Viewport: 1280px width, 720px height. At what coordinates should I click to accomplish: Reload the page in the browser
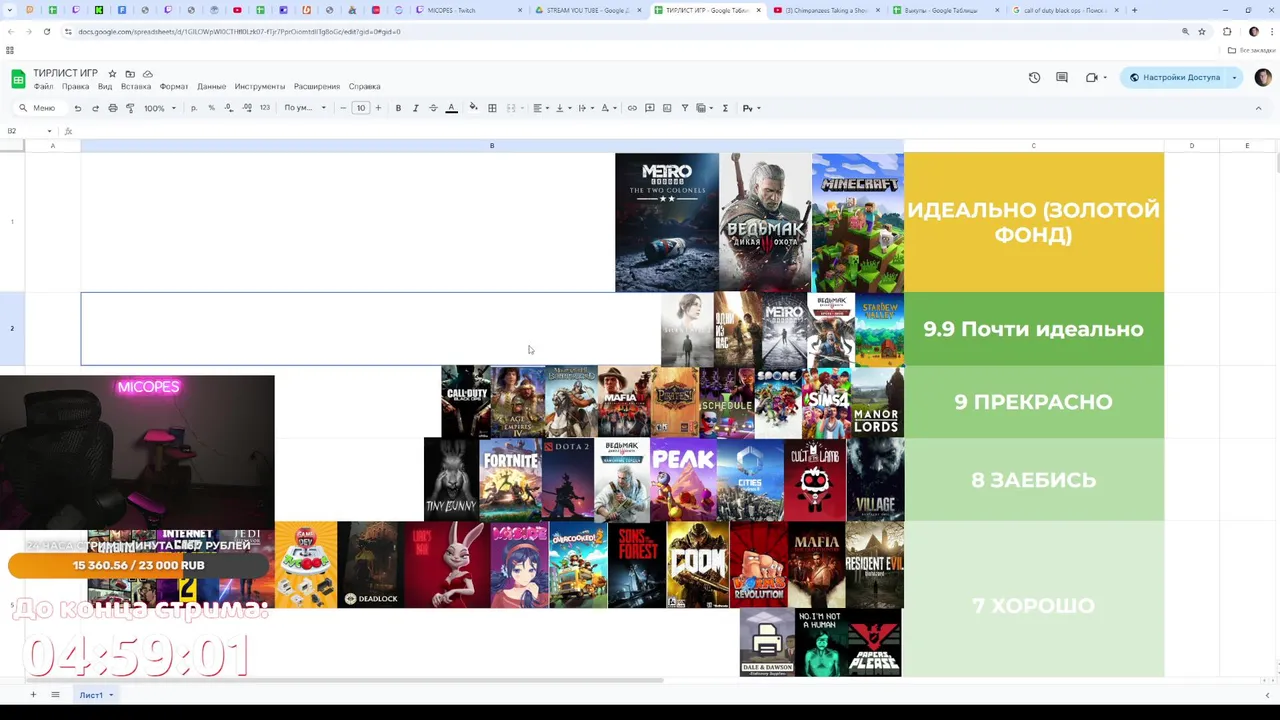47,31
